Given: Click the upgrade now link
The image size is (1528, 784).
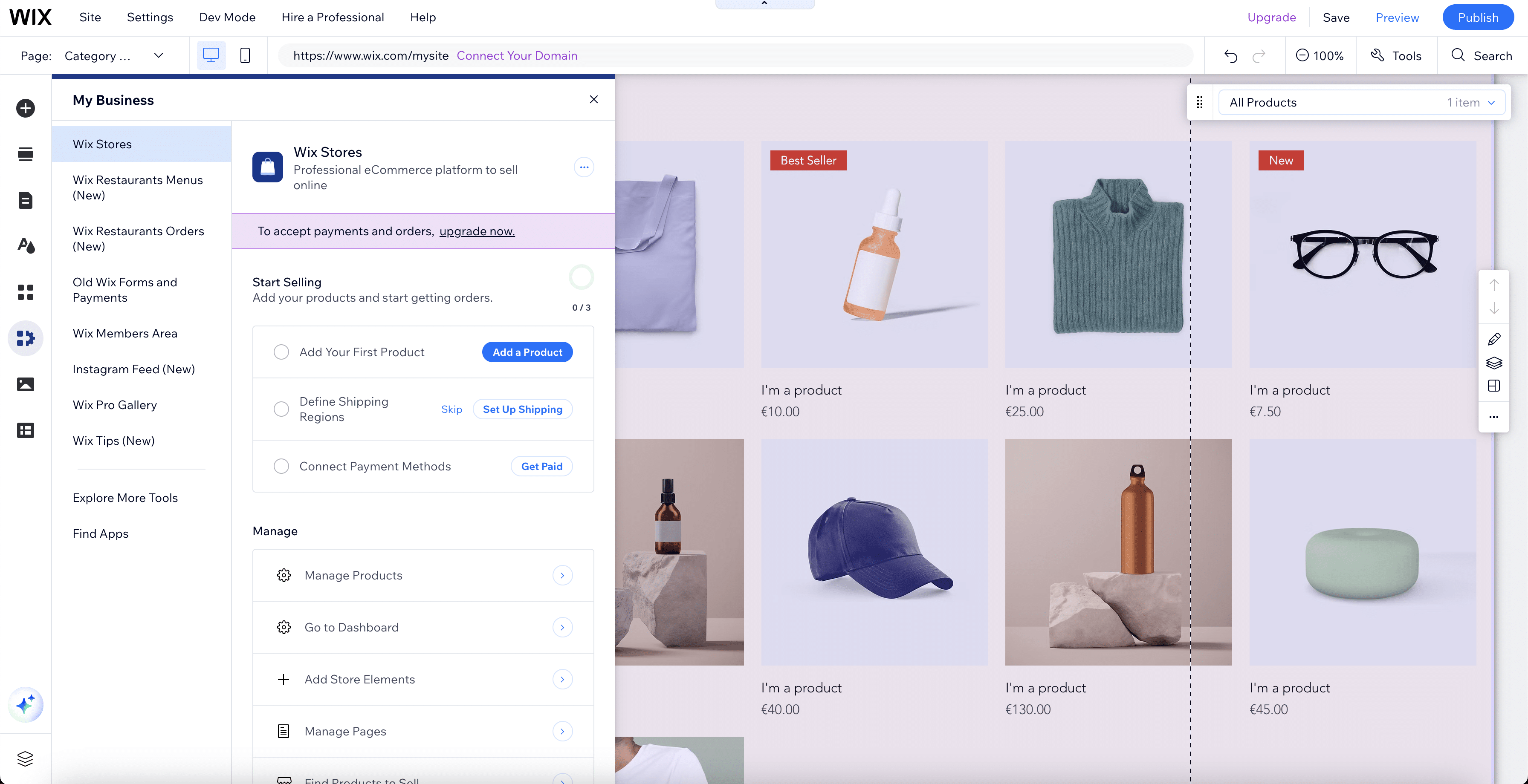Looking at the screenshot, I should click(477, 231).
